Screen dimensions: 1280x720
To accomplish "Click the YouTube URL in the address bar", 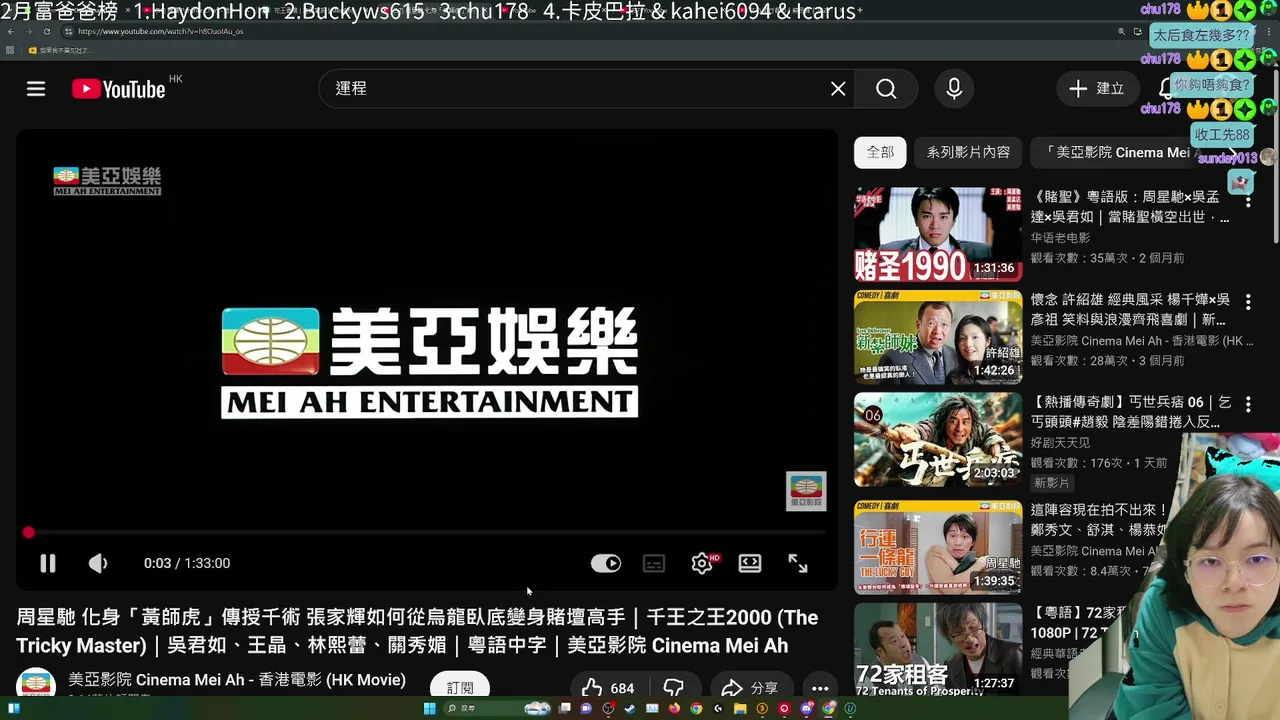I will [x=160, y=31].
